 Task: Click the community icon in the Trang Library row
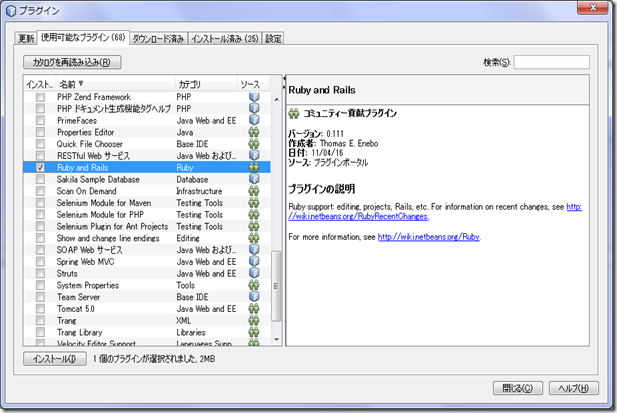point(254,332)
